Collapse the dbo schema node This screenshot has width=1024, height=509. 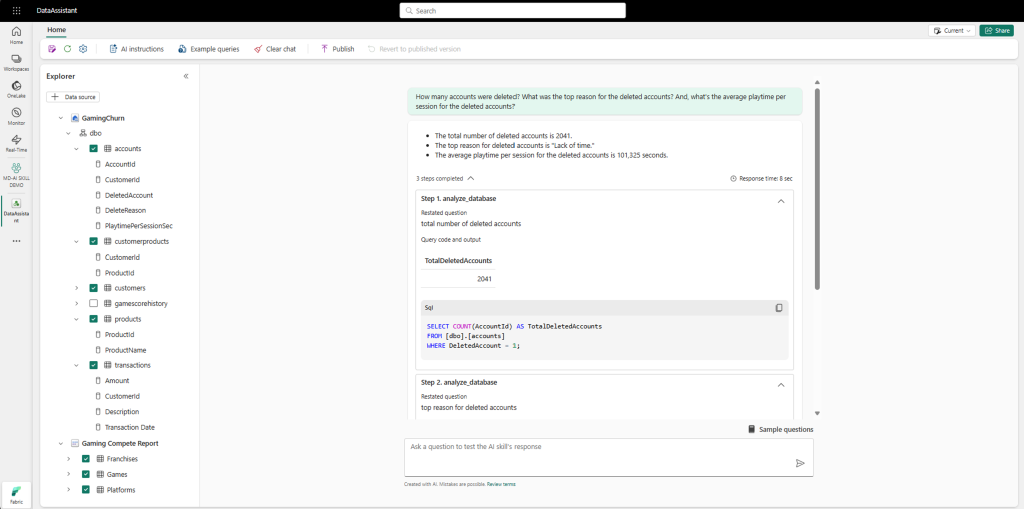point(69,133)
